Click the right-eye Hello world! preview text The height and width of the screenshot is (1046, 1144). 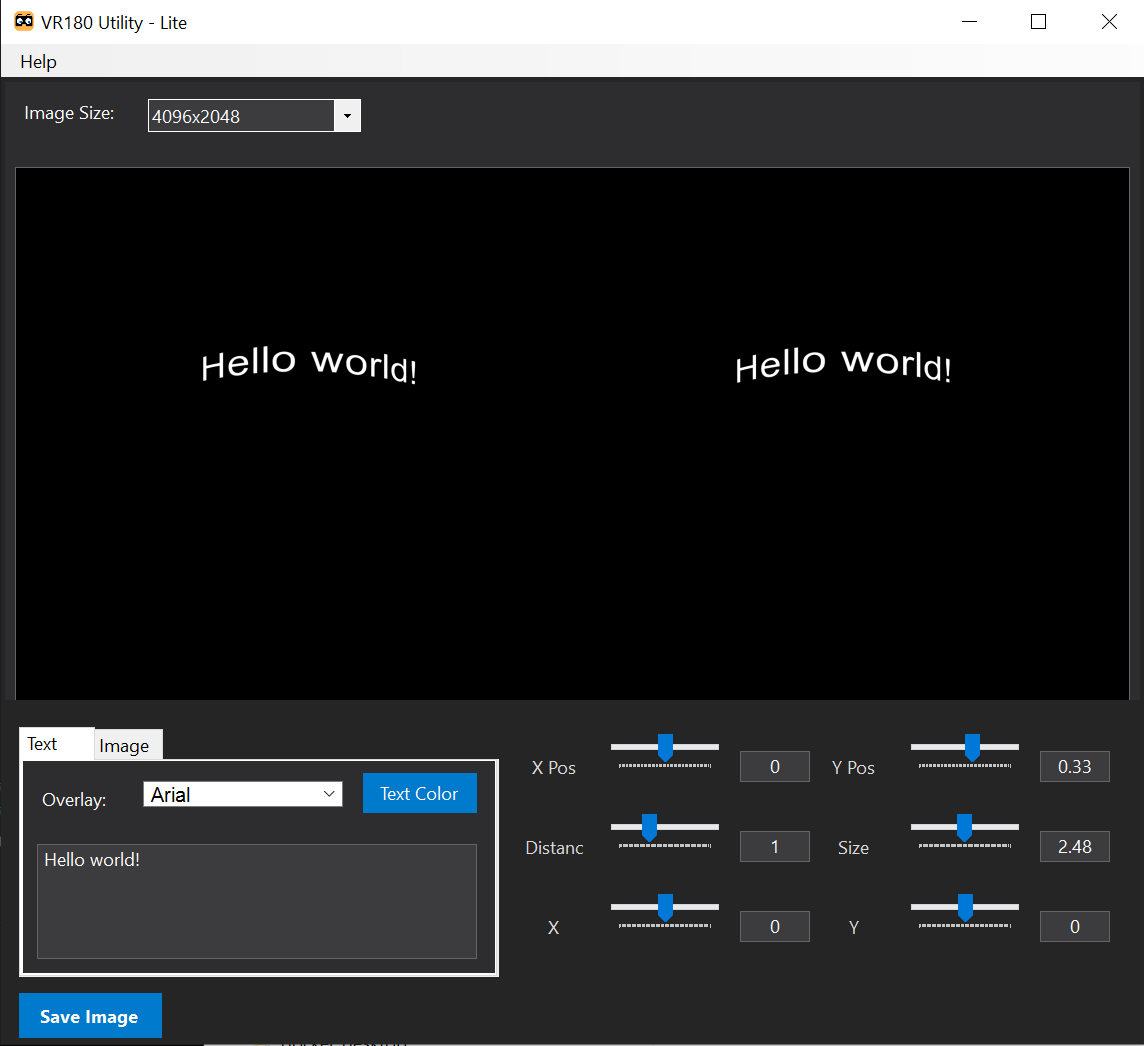click(x=843, y=364)
